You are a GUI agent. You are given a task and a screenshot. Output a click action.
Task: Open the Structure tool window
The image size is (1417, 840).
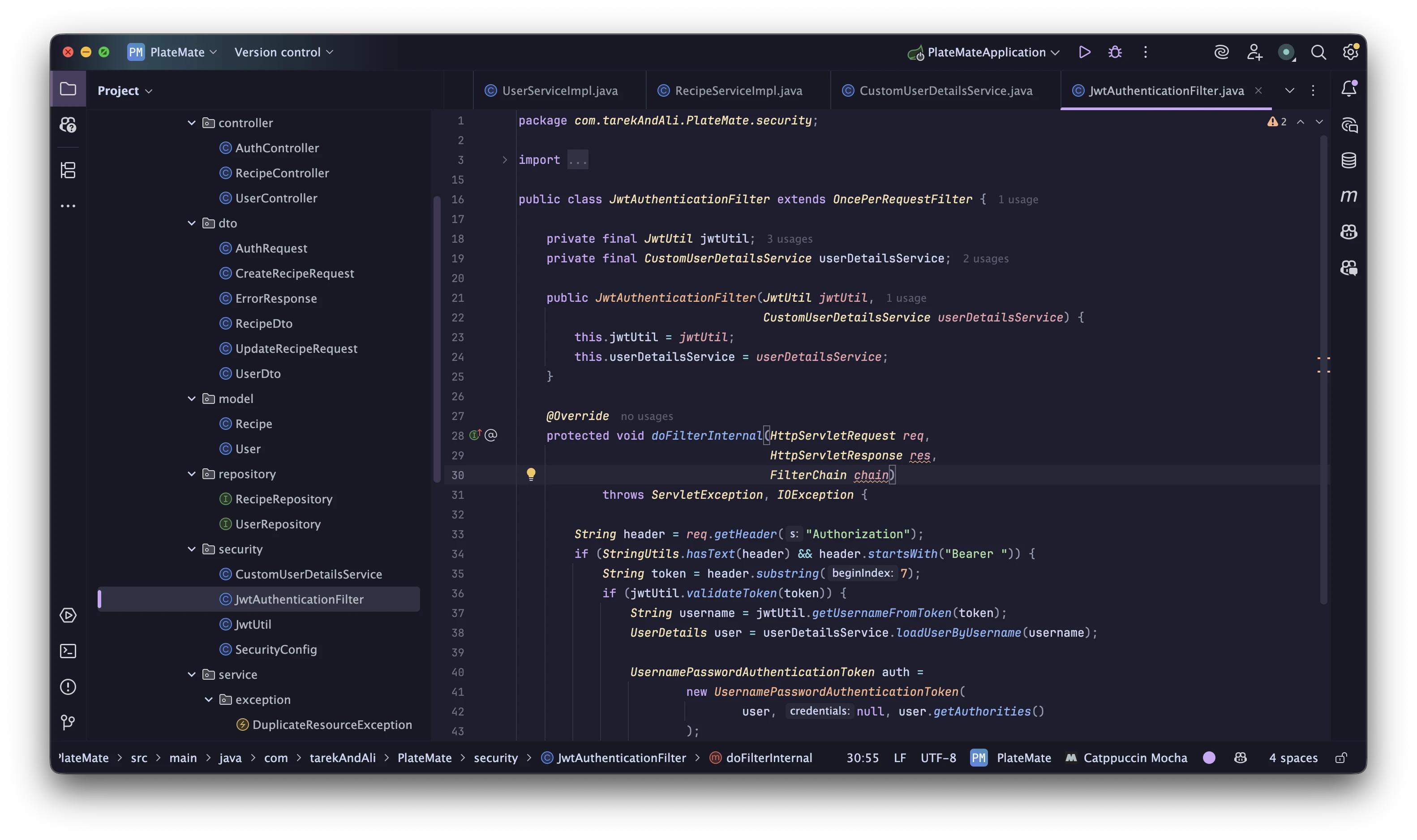click(68, 171)
